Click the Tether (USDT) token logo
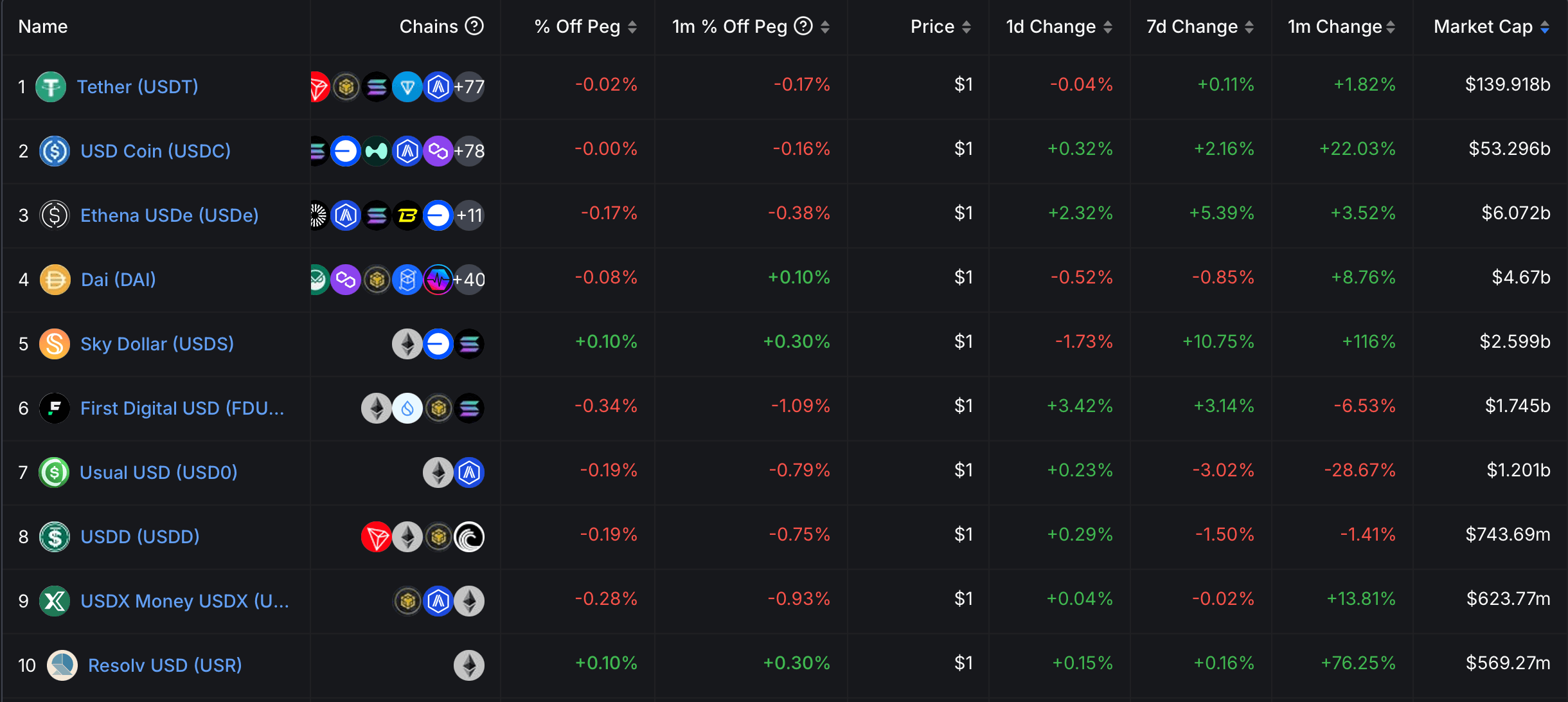Viewport: 1568px width, 702px height. pyautogui.click(x=51, y=87)
